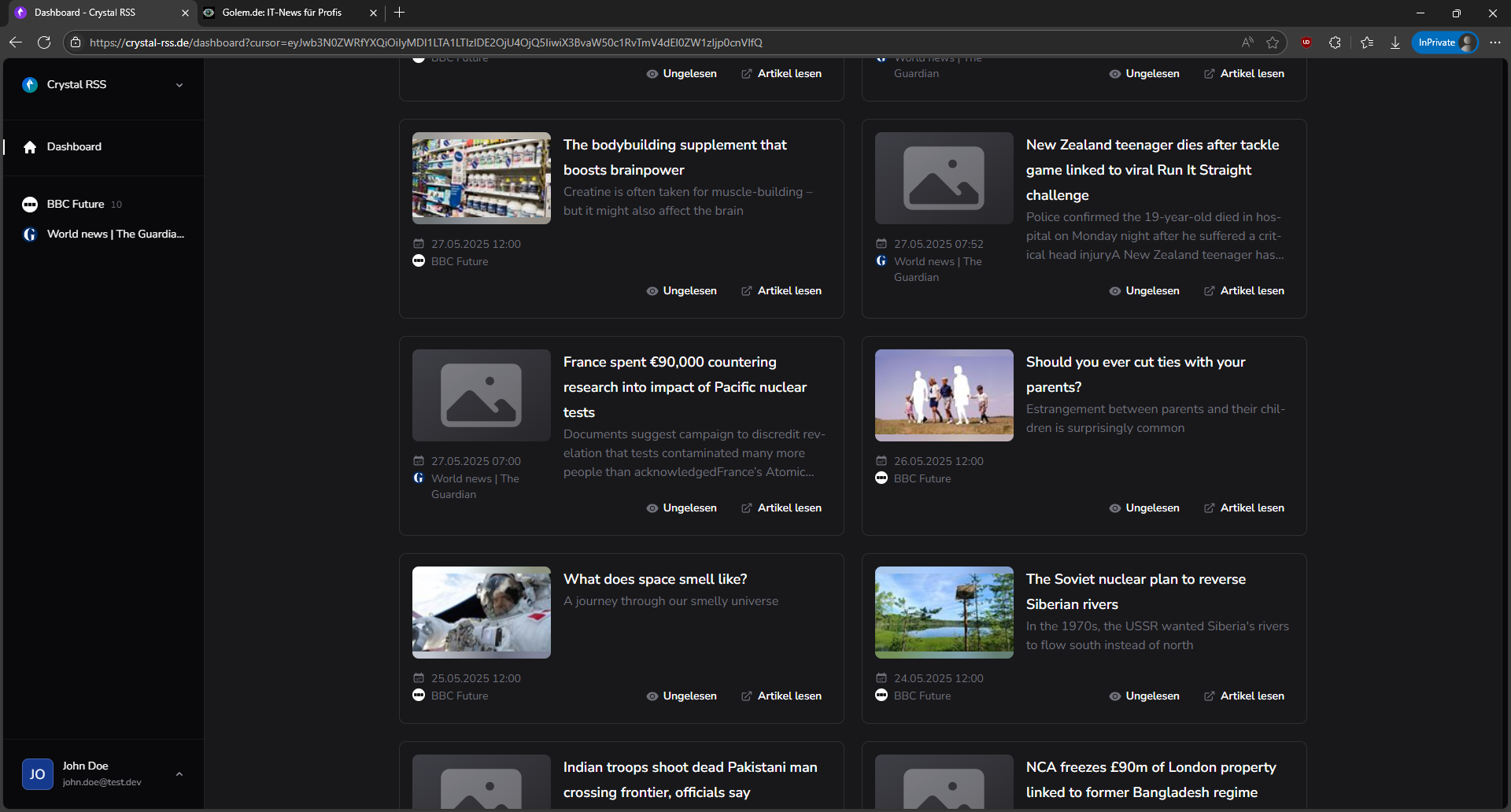Click Artikel lesen for Soviet nuclear plan article

click(x=1244, y=696)
